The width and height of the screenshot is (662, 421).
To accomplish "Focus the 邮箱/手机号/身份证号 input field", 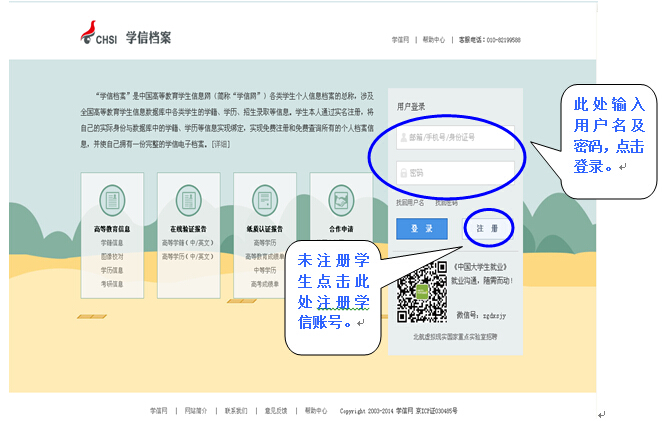I will [x=455, y=137].
